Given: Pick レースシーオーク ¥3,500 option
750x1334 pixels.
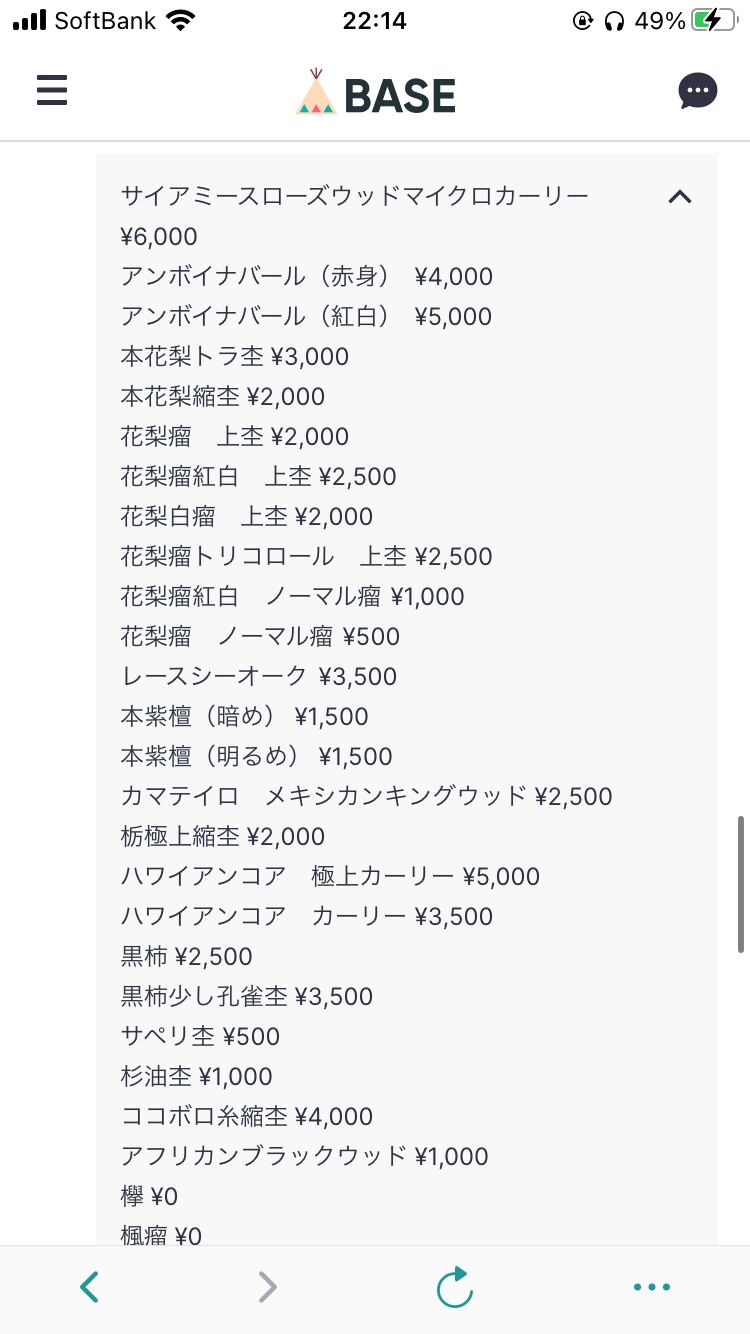Looking at the screenshot, I should pyautogui.click(x=258, y=676).
